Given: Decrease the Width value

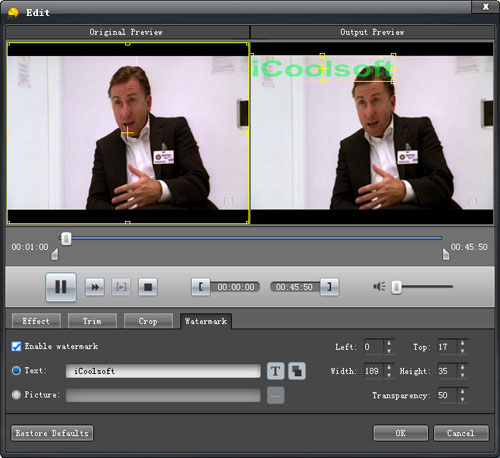Looking at the screenshot, I should tap(389, 375).
